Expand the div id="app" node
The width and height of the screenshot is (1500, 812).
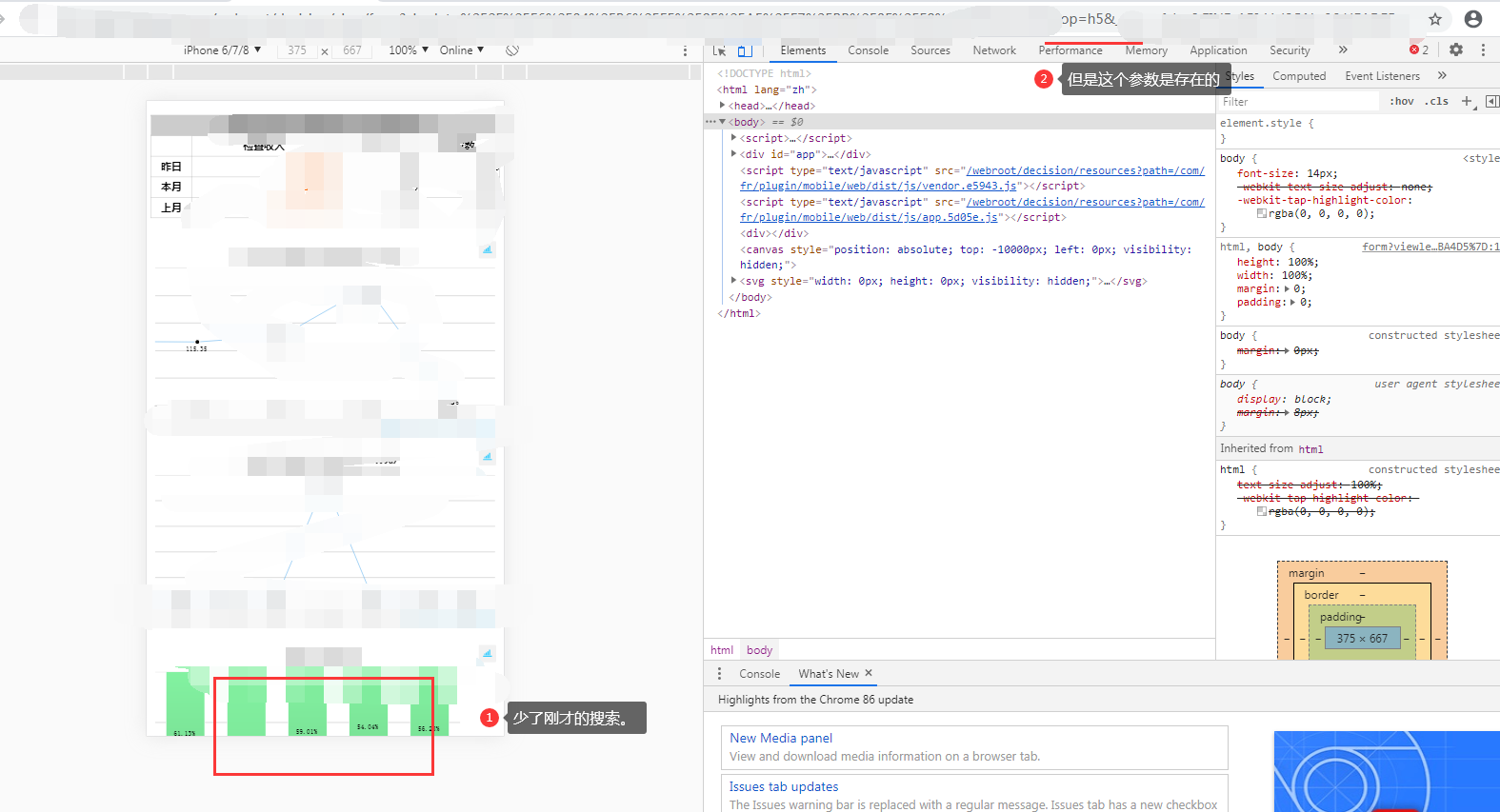pyautogui.click(x=733, y=154)
